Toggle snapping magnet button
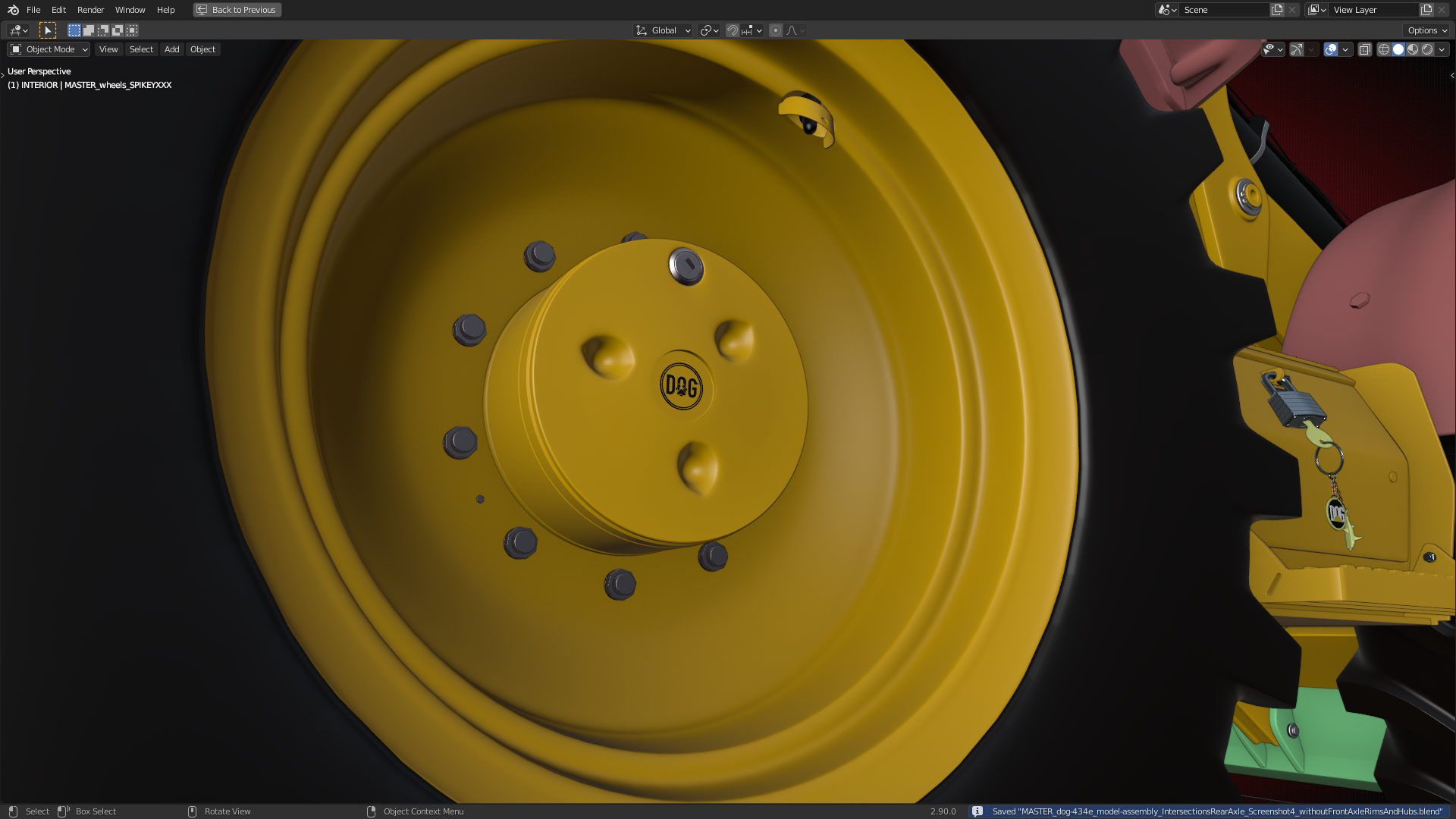 point(732,30)
